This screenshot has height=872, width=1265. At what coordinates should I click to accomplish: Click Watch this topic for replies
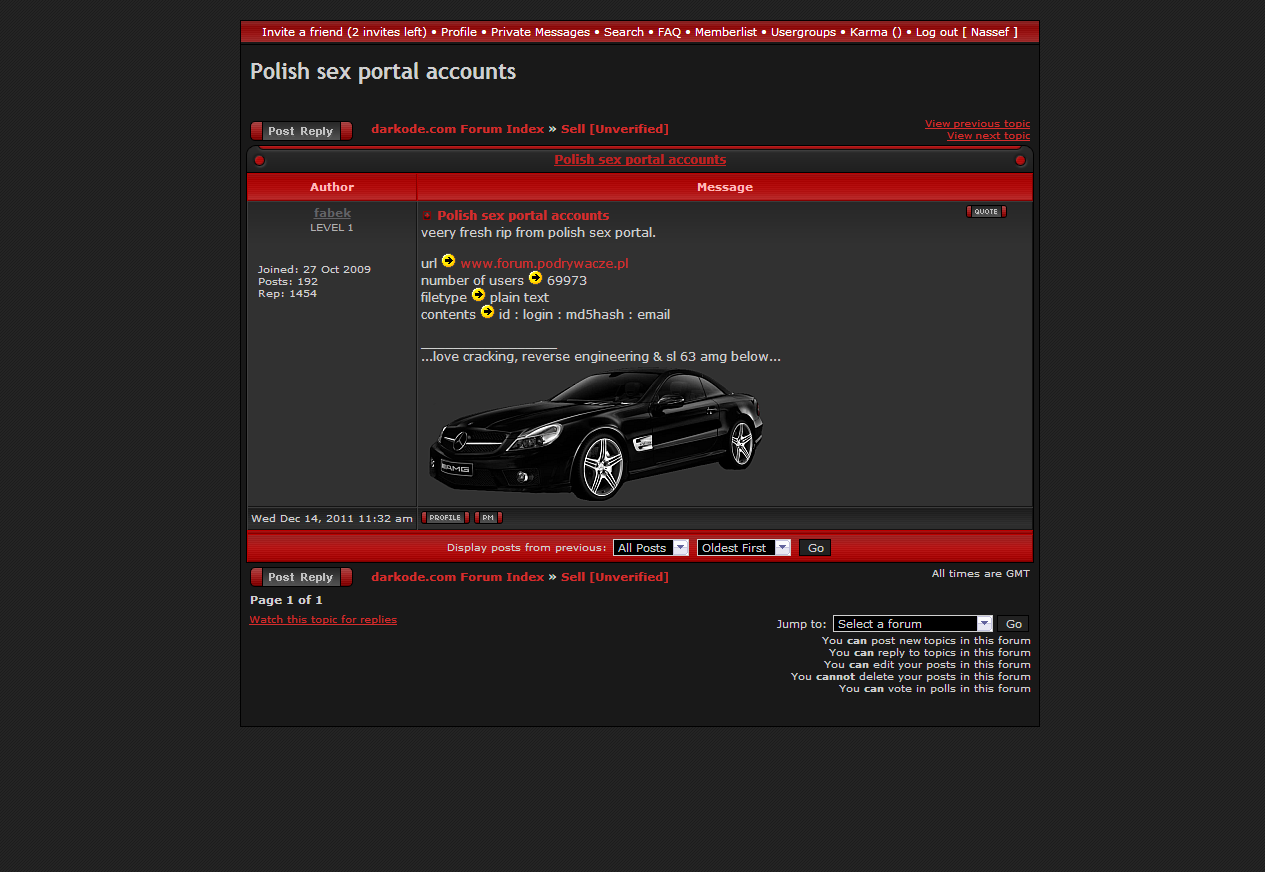(x=323, y=620)
